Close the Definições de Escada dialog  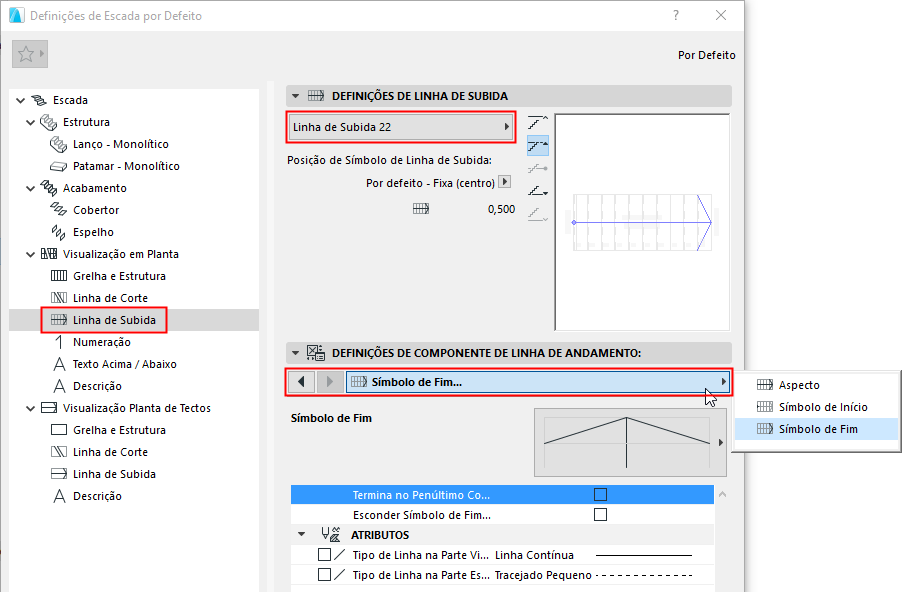point(721,16)
